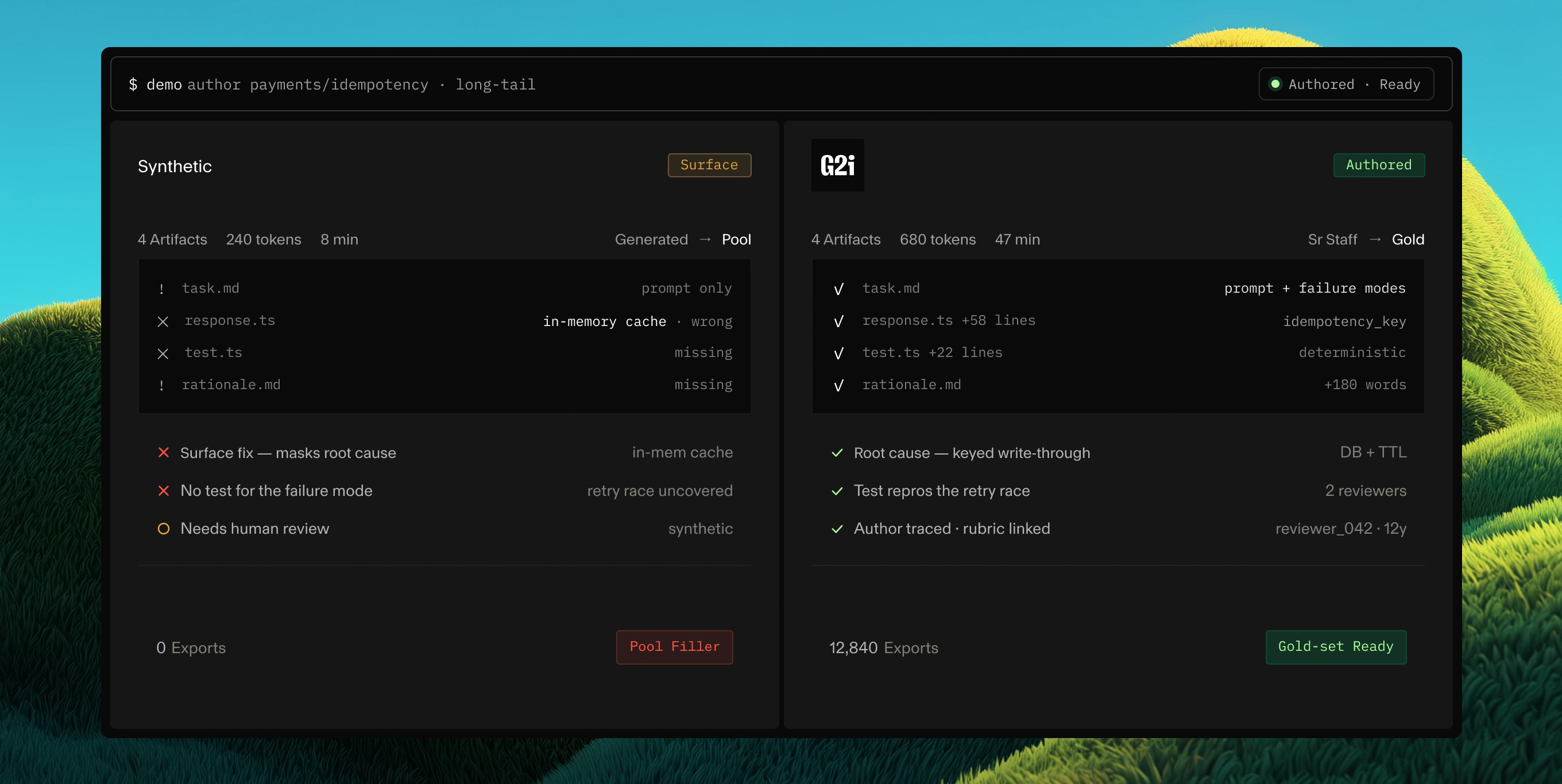Open task.md in the G2i list

coord(891,288)
